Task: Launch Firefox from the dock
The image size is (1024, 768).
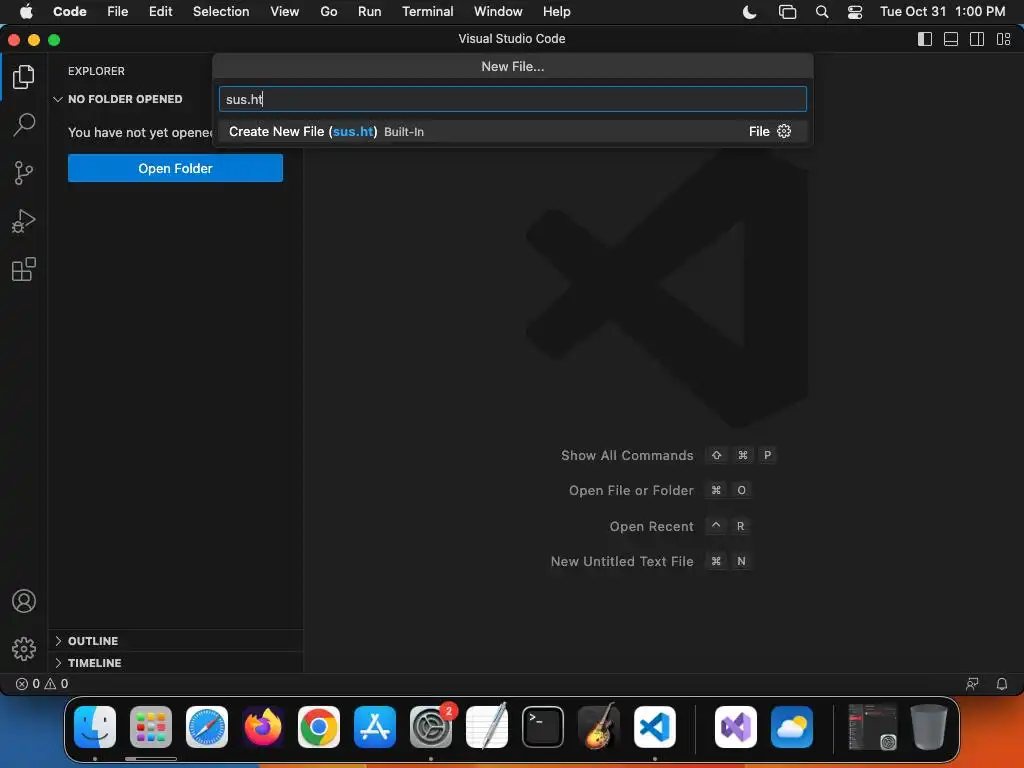Action: 263,726
